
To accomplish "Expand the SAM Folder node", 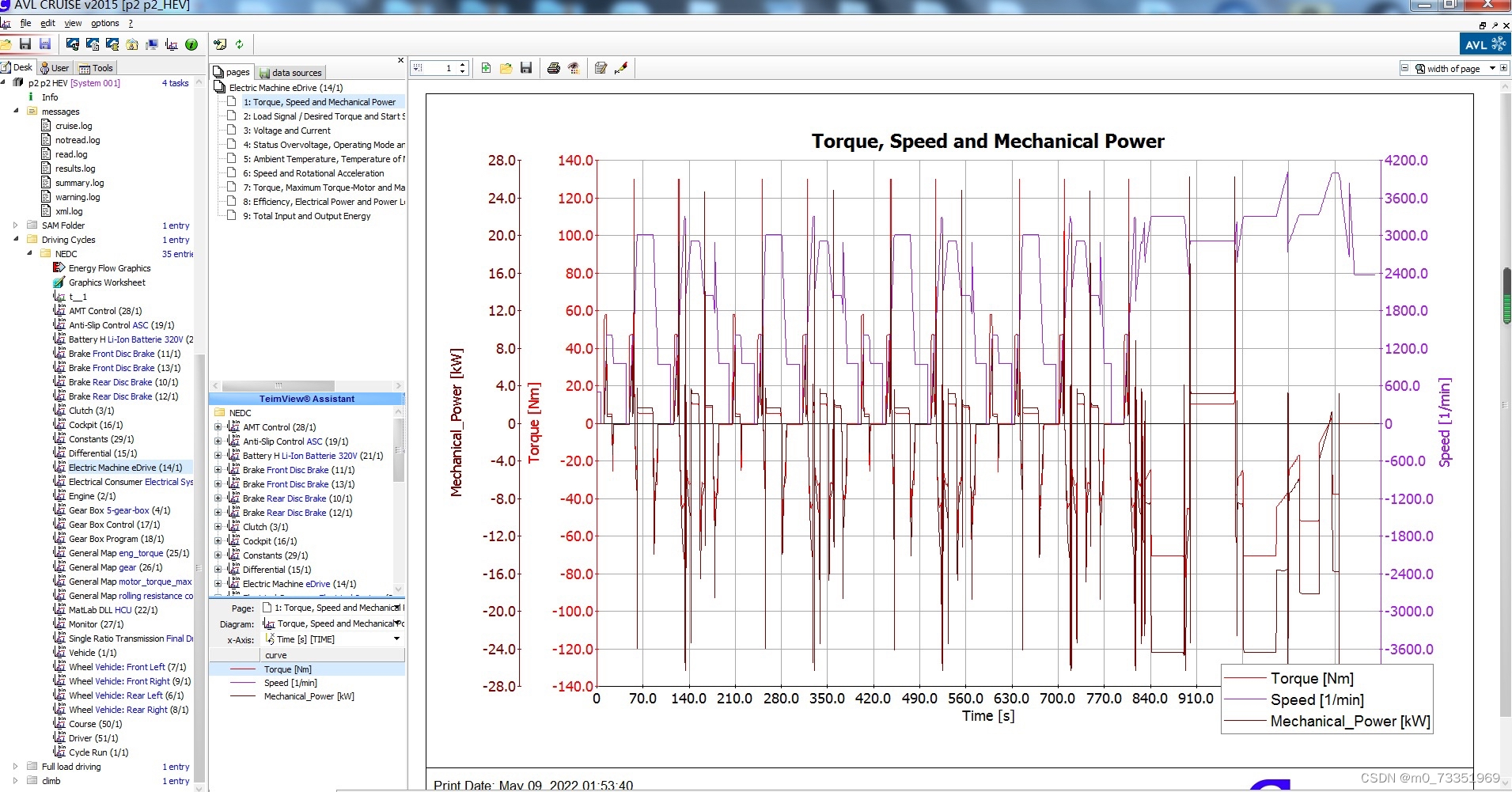I will [16, 225].
